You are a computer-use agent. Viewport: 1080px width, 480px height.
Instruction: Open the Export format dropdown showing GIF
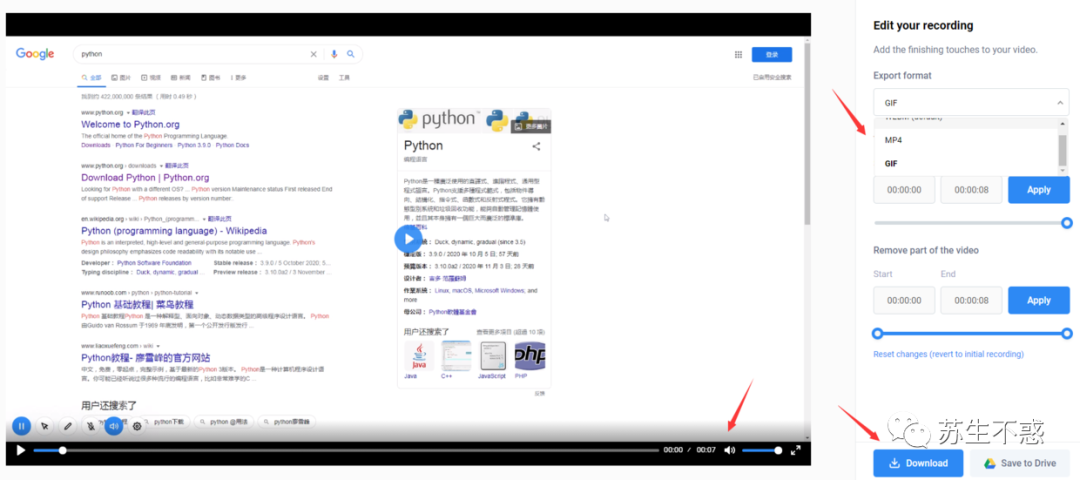(x=971, y=103)
